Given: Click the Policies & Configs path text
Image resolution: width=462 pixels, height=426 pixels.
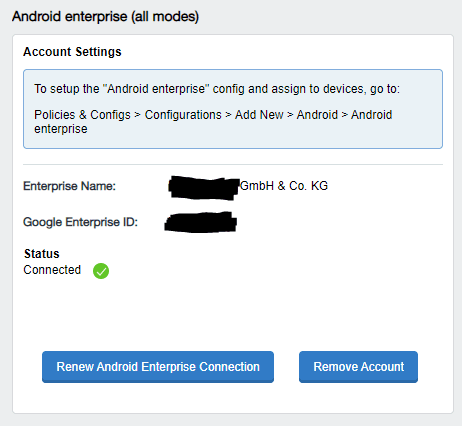Looking at the screenshot, I should point(82,115).
